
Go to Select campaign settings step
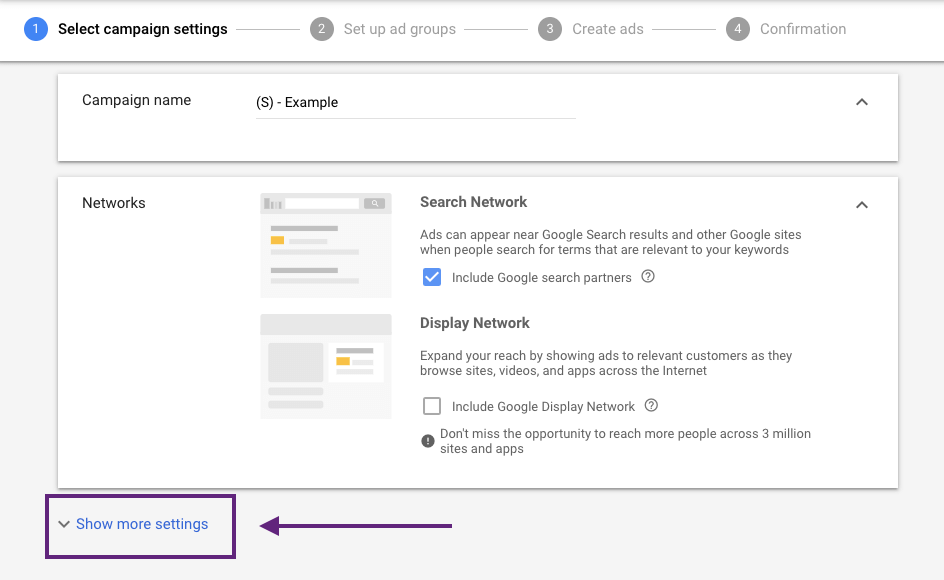pyautogui.click(x=143, y=29)
